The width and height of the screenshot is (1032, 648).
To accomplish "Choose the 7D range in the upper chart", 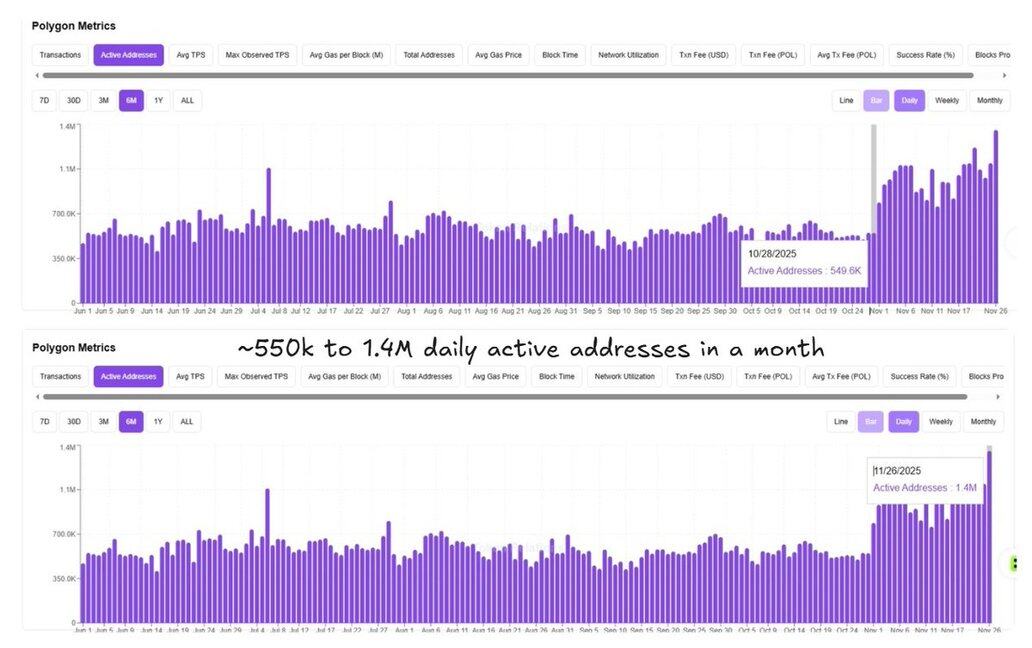I will point(44,100).
